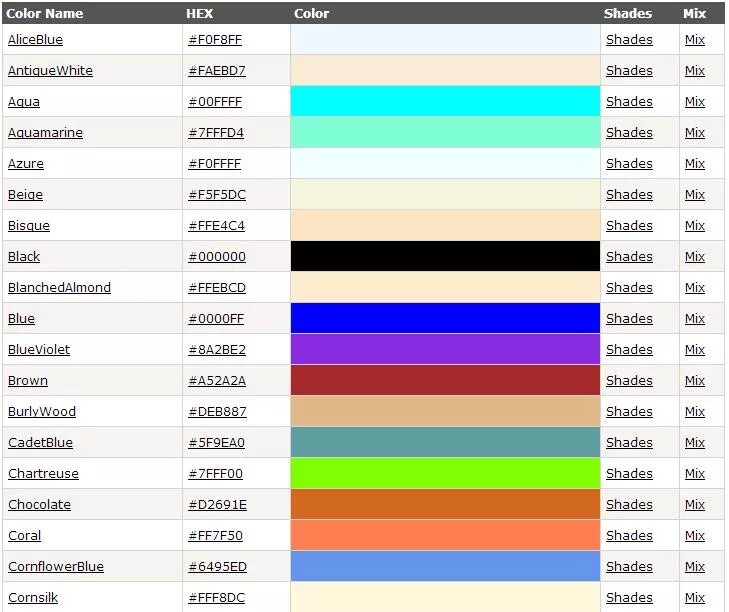Follow the #F0FFFF hex link
729x612 pixels.
215,164
